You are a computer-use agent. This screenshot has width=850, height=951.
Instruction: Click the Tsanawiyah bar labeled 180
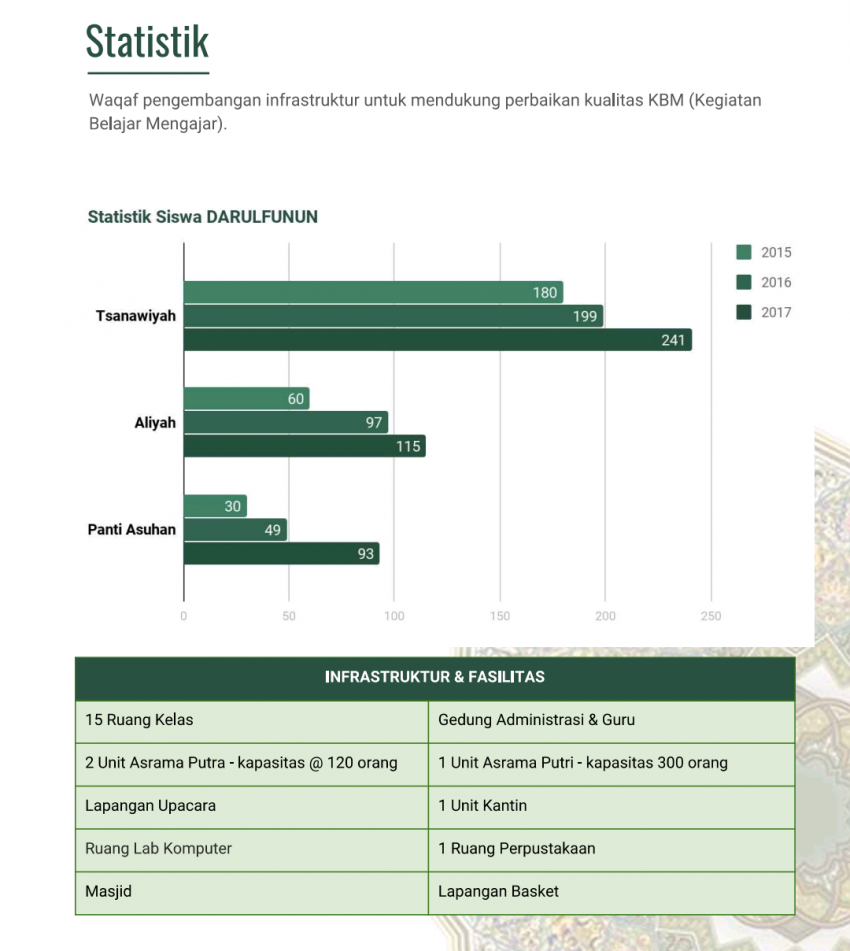click(373, 292)
